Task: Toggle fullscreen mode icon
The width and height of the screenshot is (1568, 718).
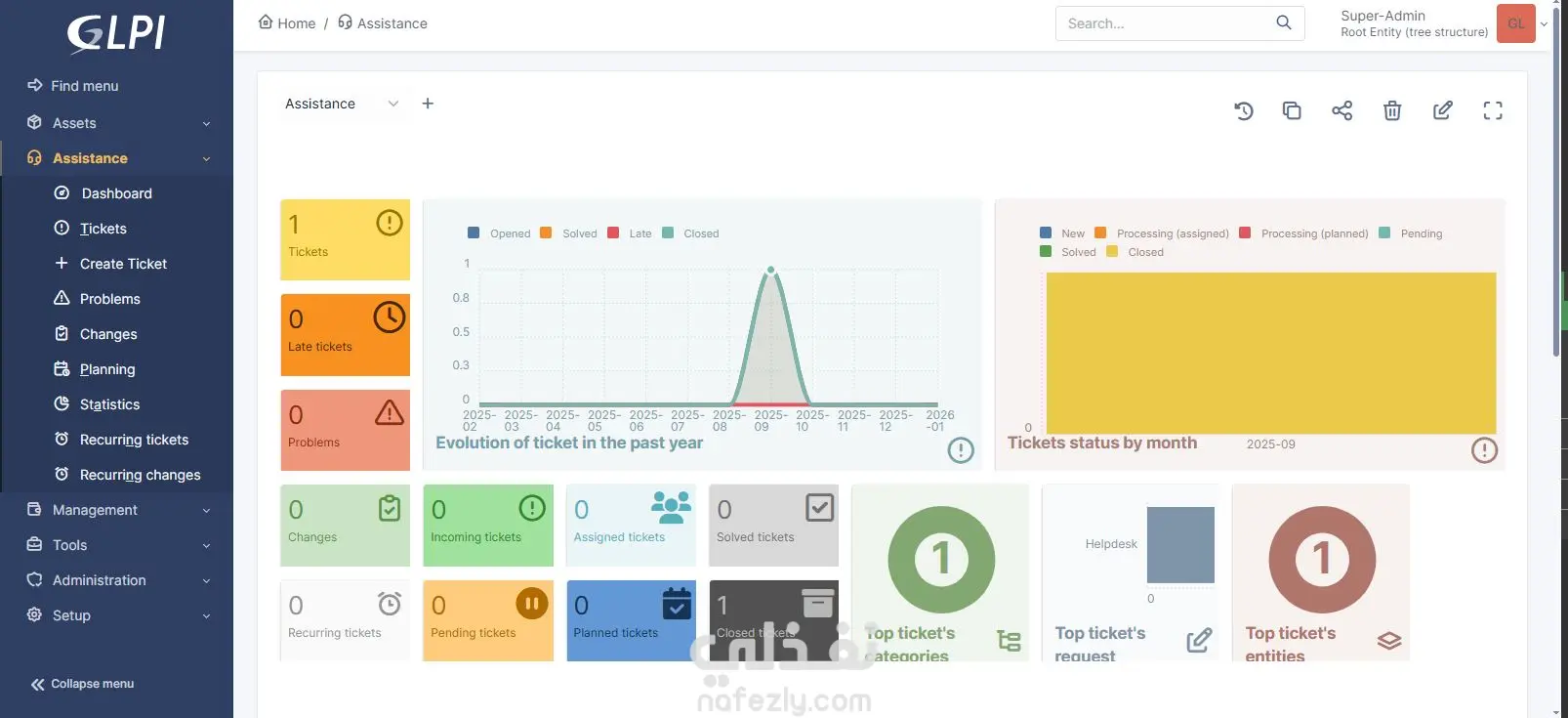Action: tap(1493, 110)
